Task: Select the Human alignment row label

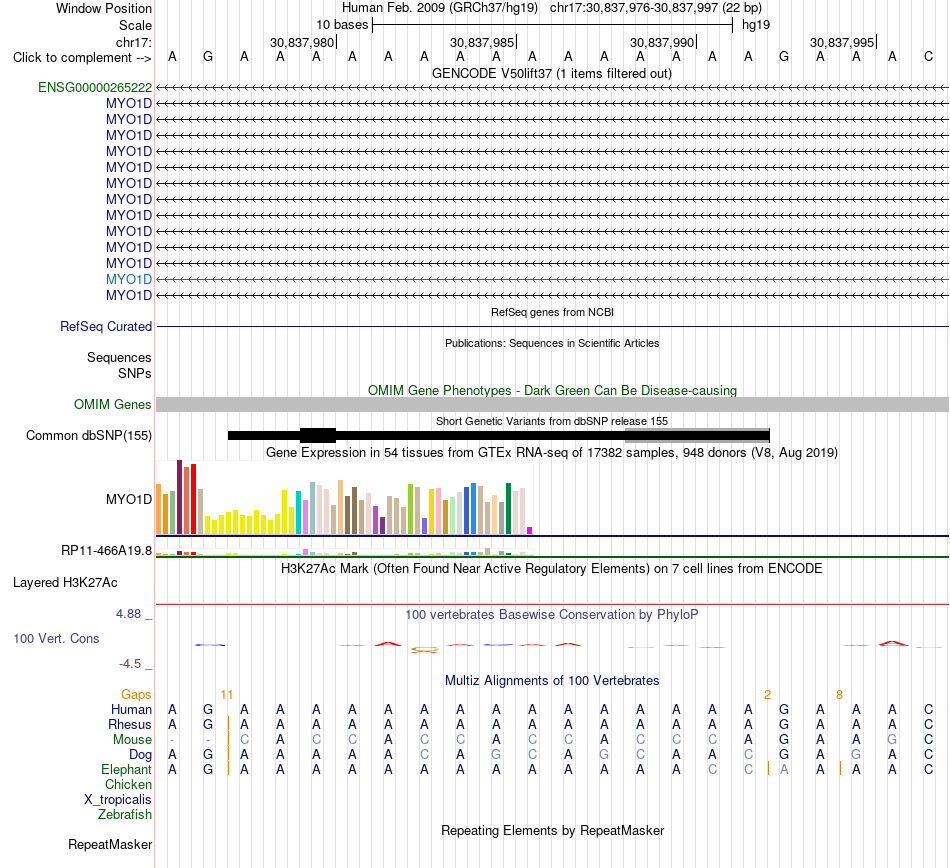Action: coord(131,709)
